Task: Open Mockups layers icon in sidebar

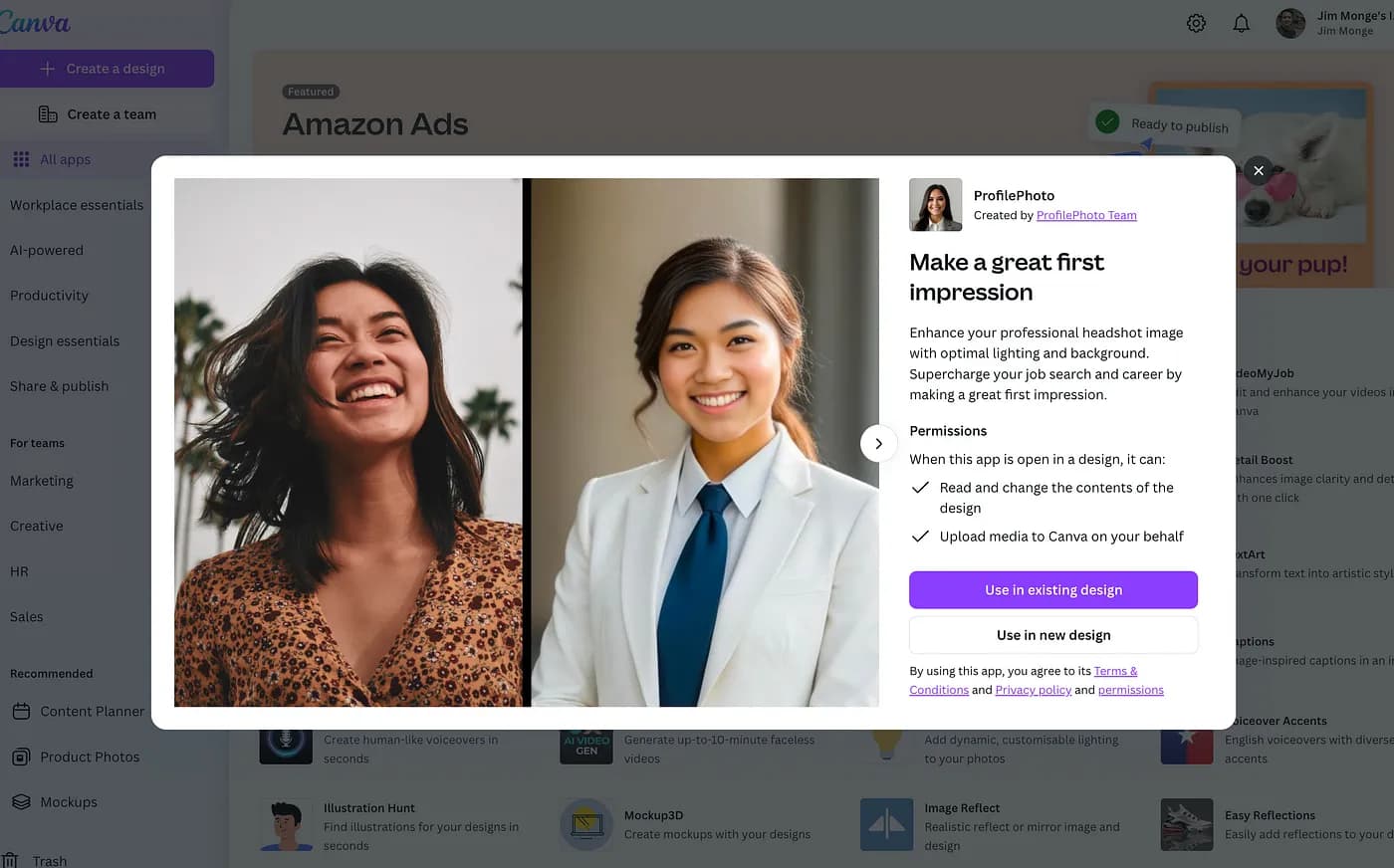Action: (x=21, y=801)
